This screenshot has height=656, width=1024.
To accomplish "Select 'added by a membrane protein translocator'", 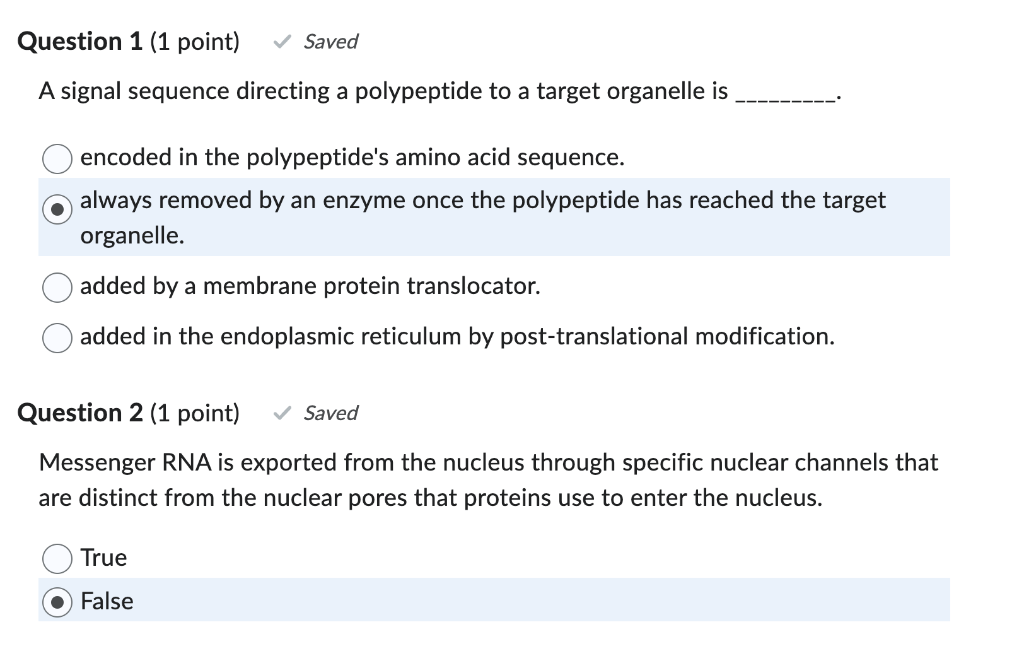I will coord(56,287).
